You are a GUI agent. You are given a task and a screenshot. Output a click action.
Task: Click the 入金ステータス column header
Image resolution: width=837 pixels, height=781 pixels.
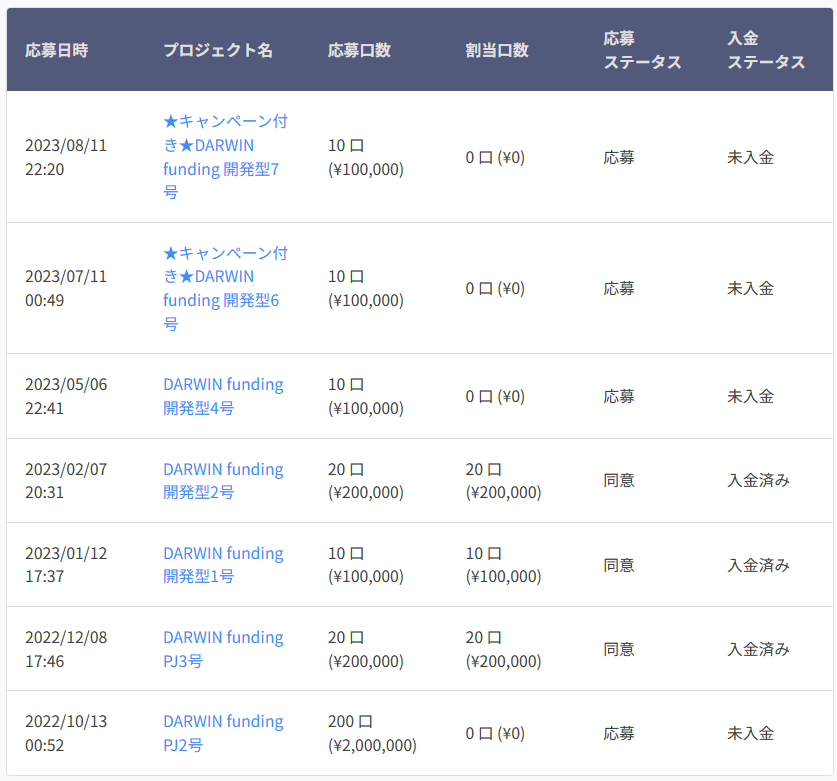[x=766, y=50]
